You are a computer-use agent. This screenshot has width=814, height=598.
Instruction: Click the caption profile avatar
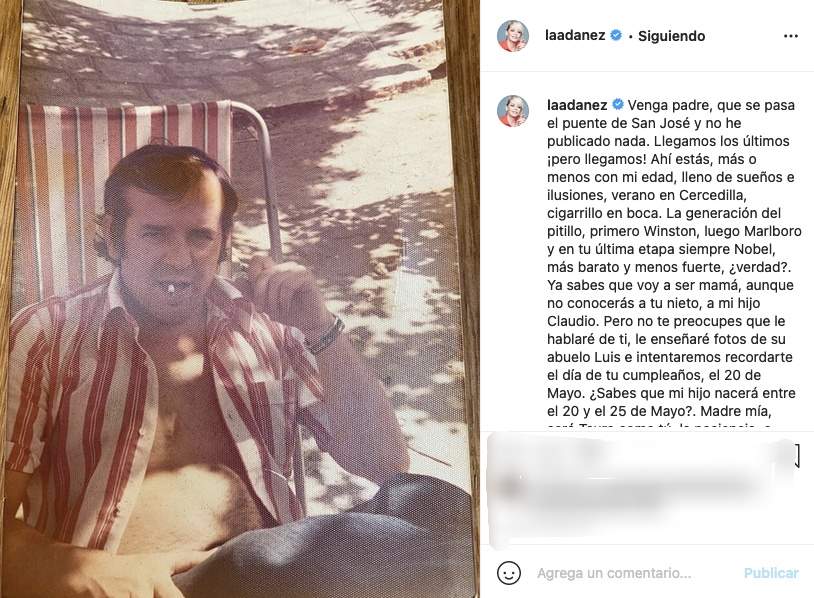coord(513,111)
